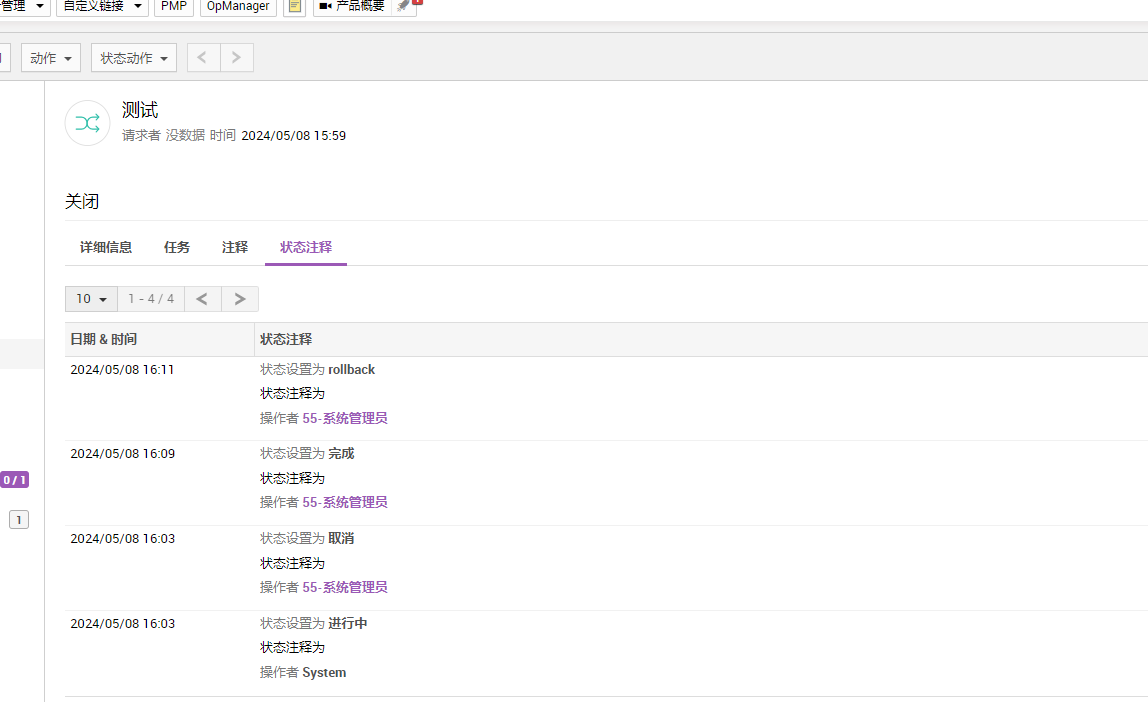Click the PMP button
Viewport: 1148px width, 702px height.
point(174,7)
